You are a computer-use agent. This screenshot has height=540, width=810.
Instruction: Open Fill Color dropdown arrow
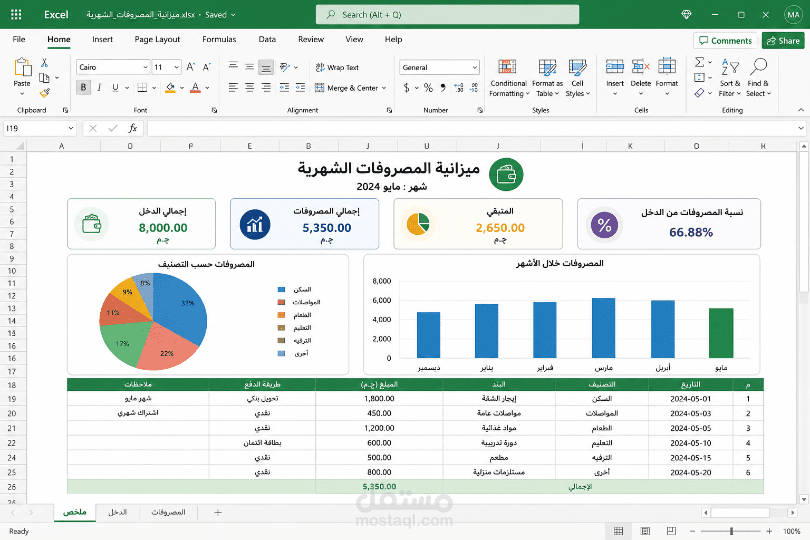[x=182, y=88]
